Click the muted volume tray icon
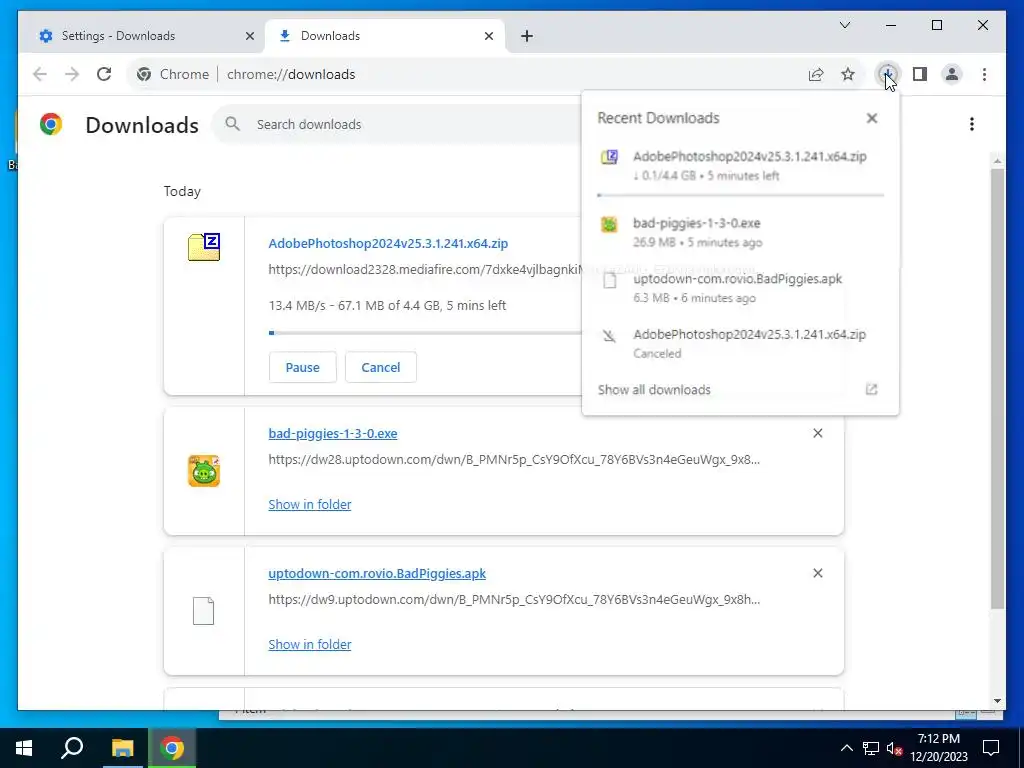Viewport: 1024px width, 768px height. (x=895, y=748)
